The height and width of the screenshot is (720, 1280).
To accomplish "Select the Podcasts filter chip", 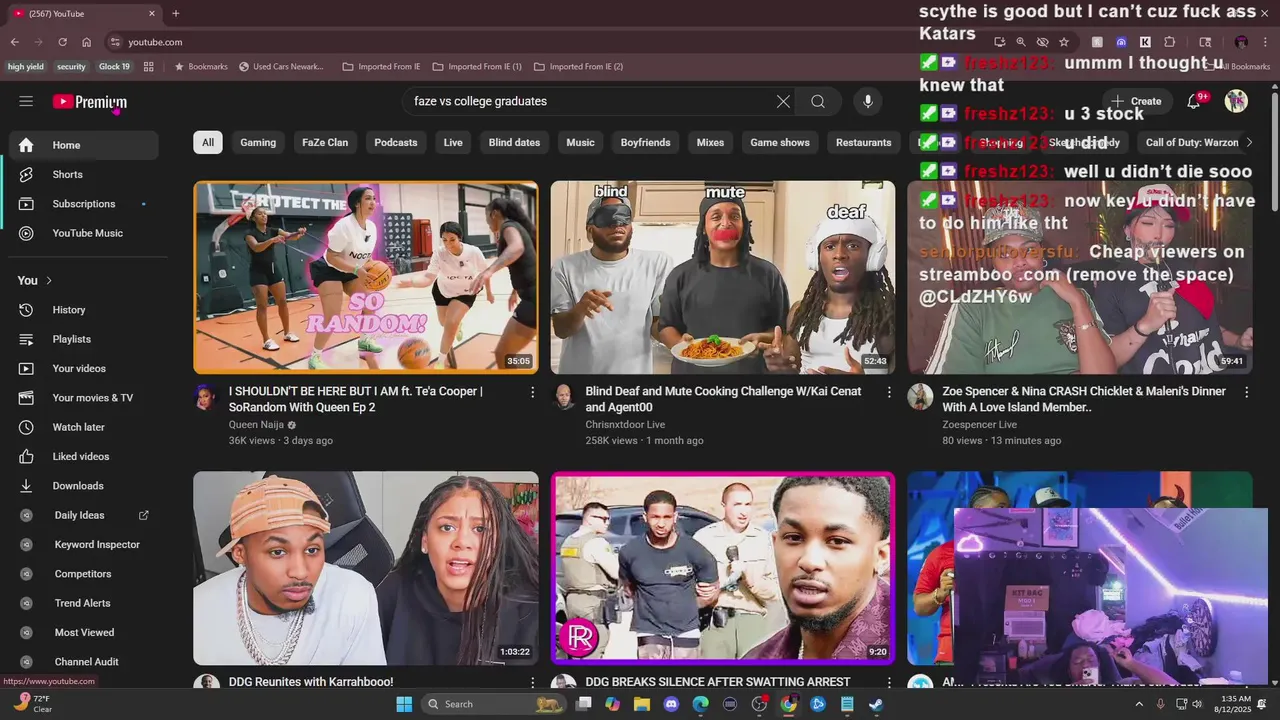I will (x=396, y=142).
